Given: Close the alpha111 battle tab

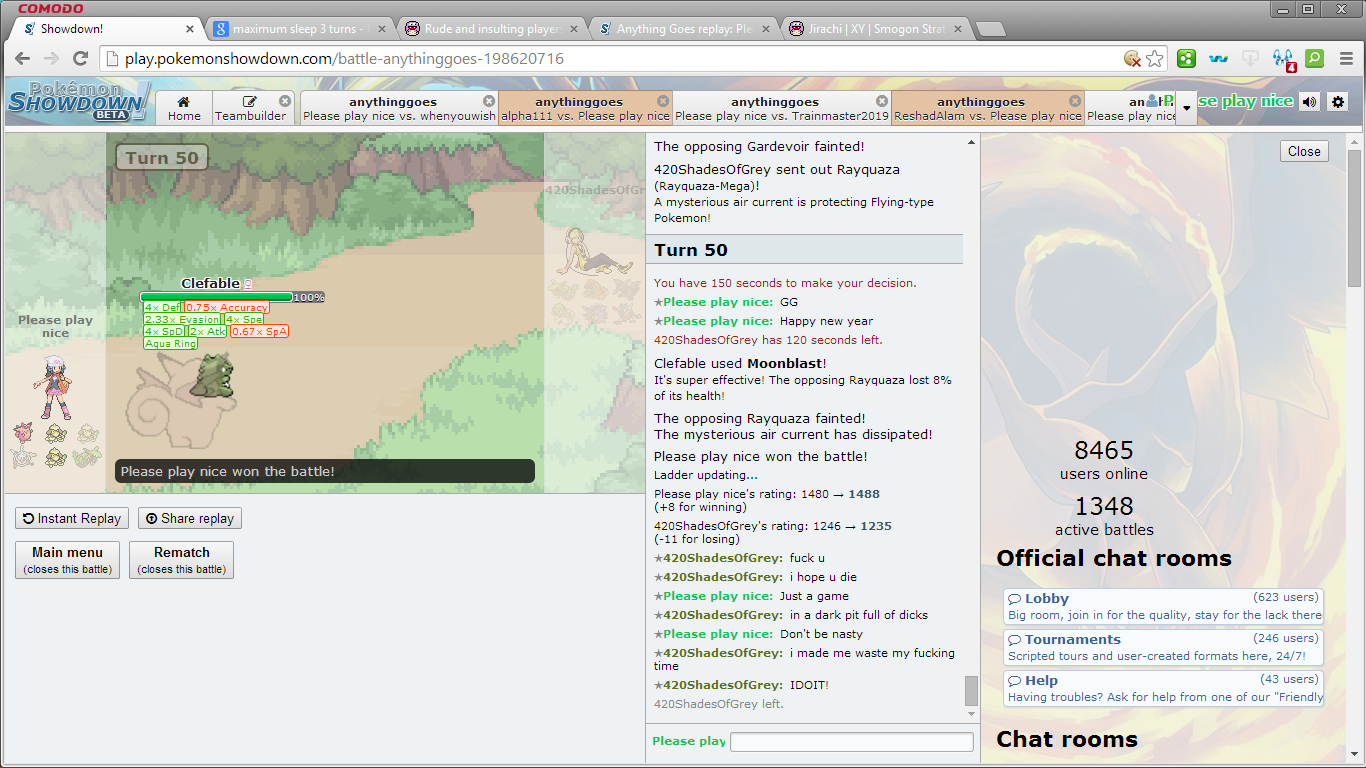Looking at the screenshot, I should pyautogui.click(x=663, y=101).
